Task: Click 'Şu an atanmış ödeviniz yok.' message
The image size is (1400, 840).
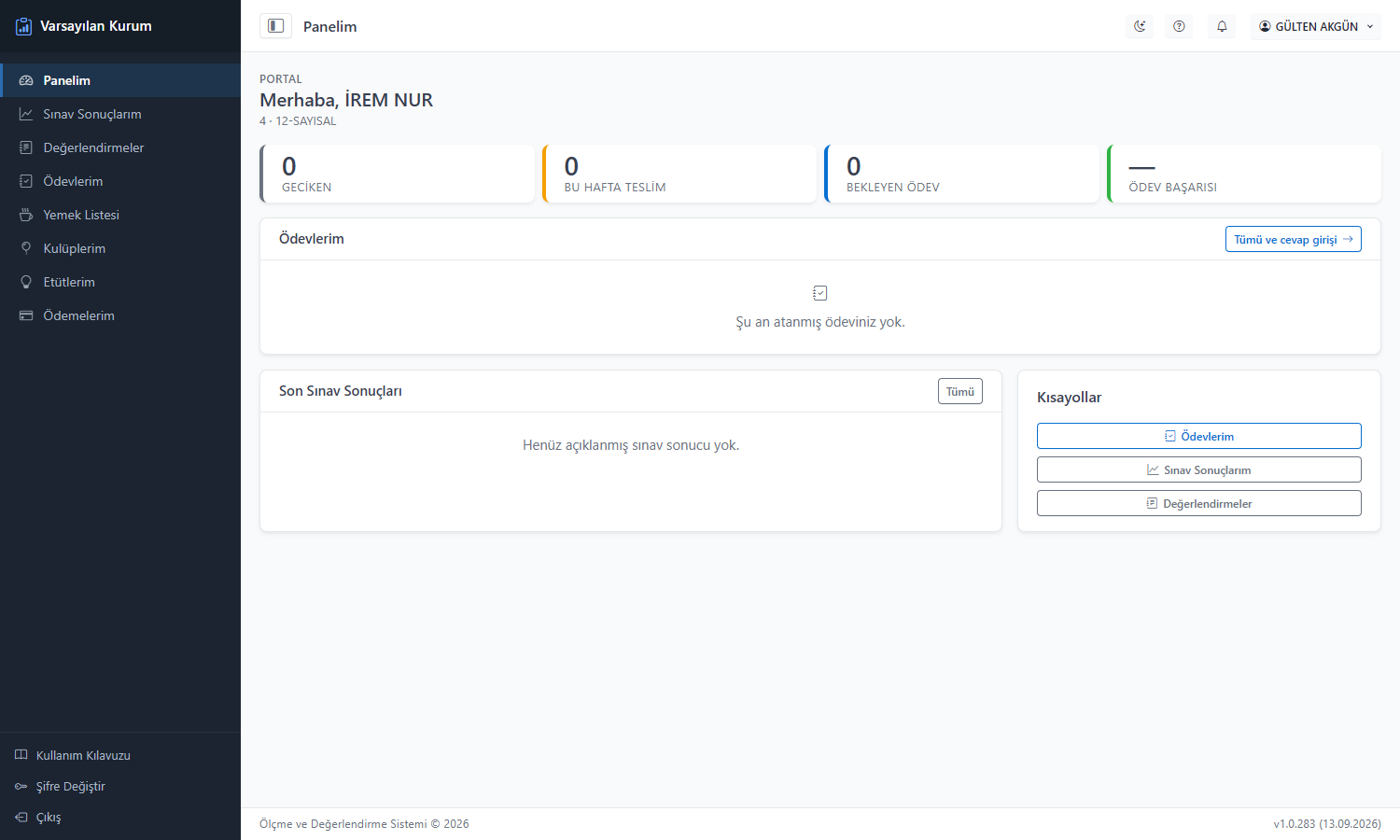Action: click(820, 322)
